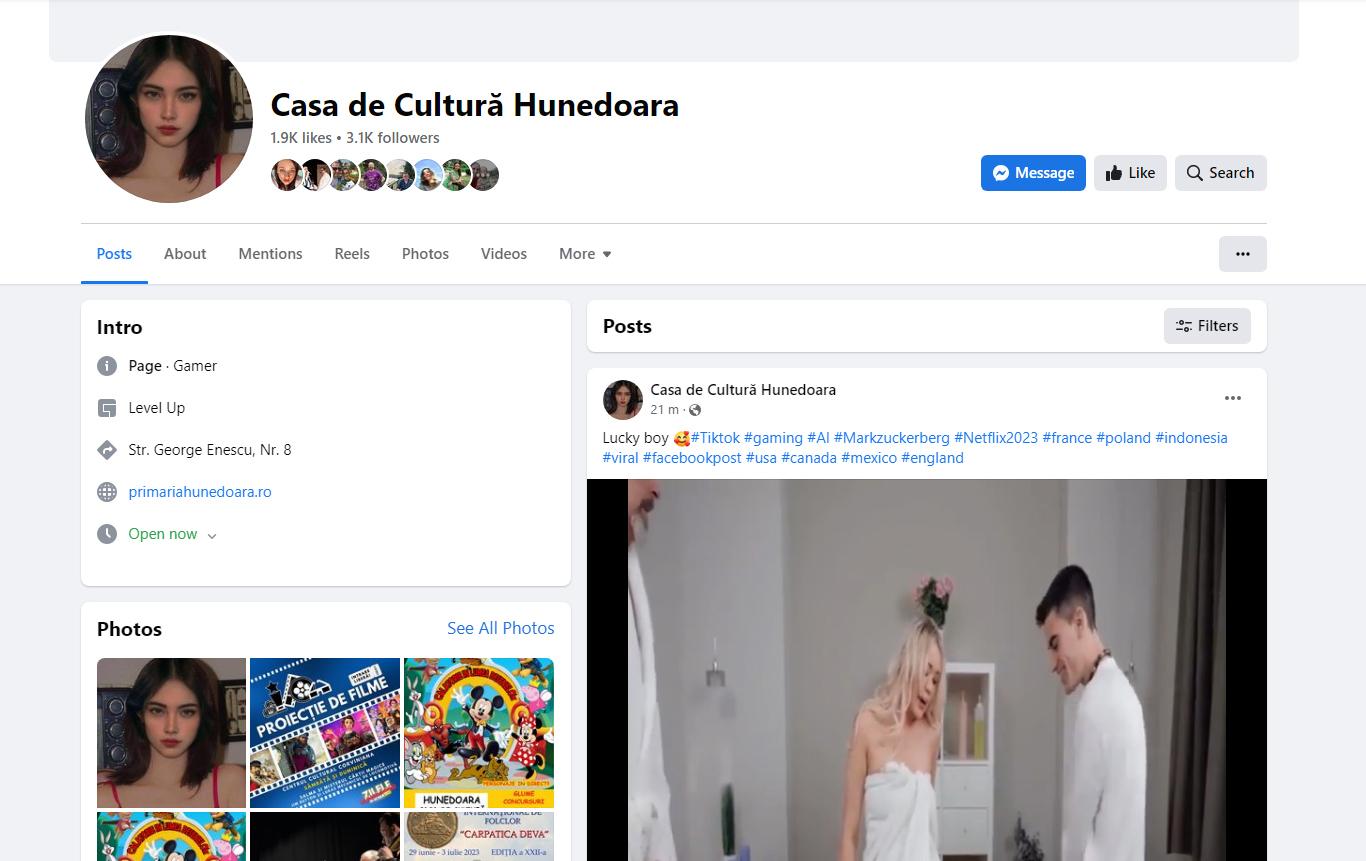Switch to the About tab
The image size is (1366, 861).
pos(185,254)
